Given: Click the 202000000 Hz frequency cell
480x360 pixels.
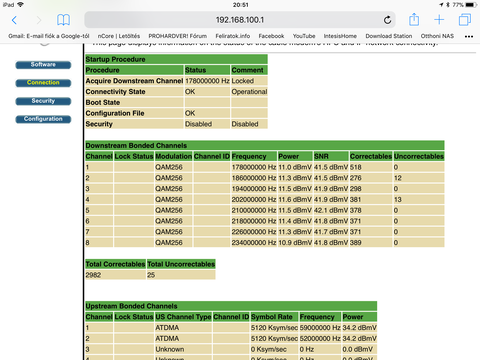Looking at the screenshot, I should (254, 200).
